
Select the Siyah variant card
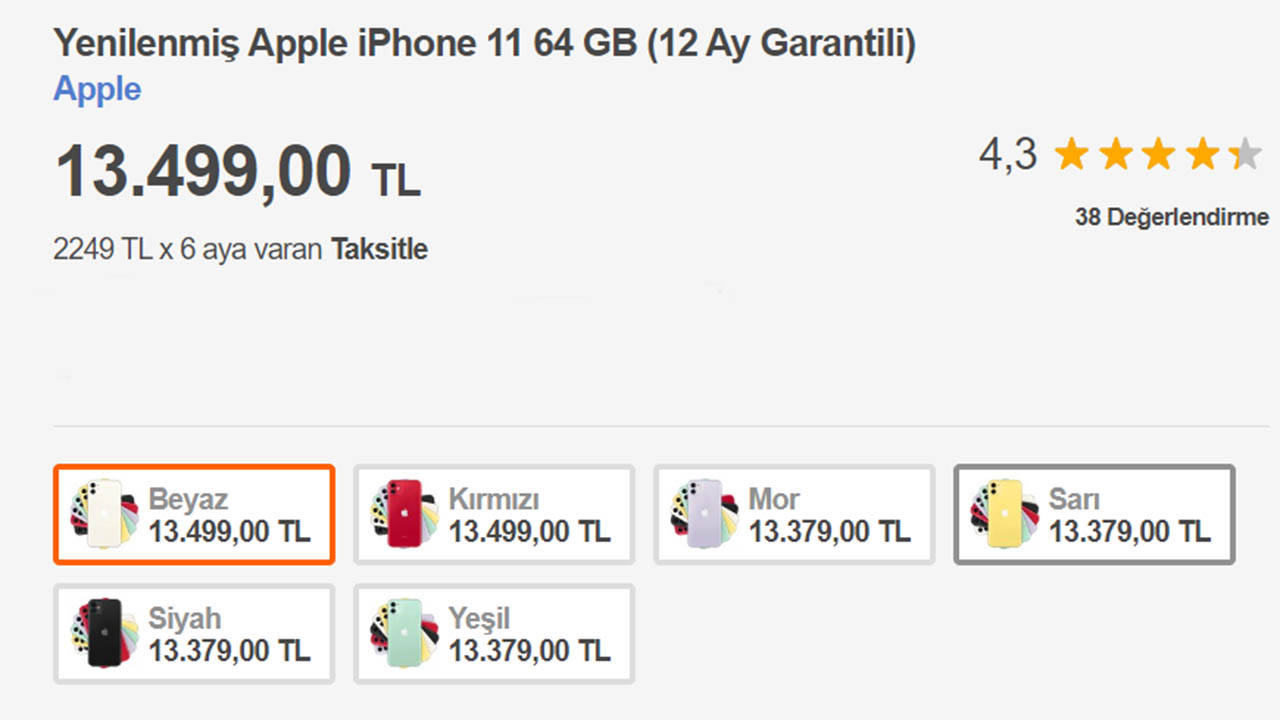[x=193, y=633]
